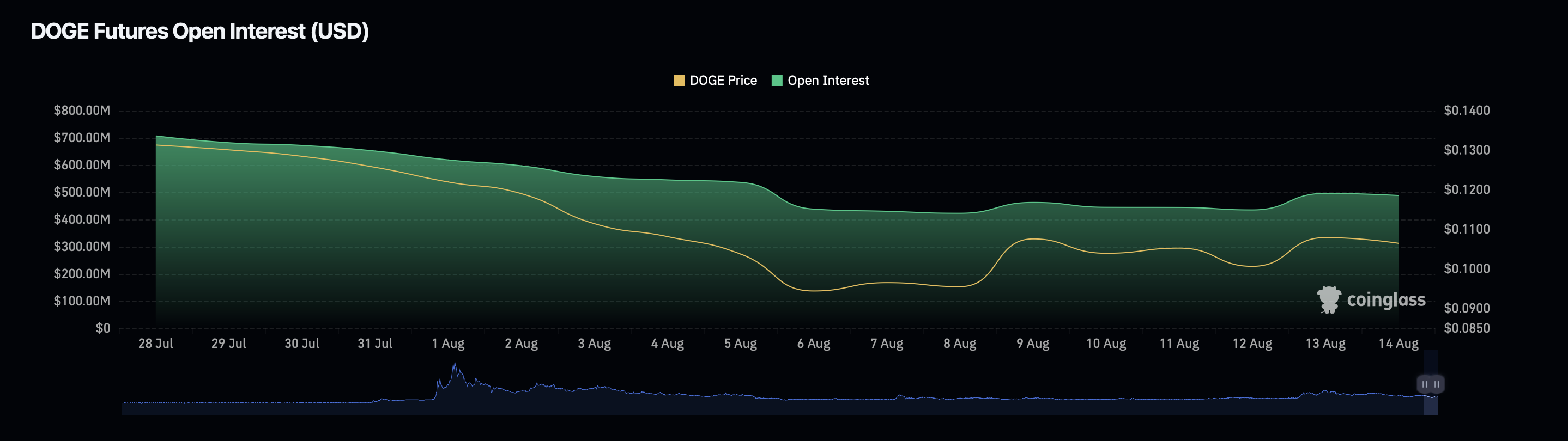Click the $0.1000 right price axis value
The width and height of the screenshot is (1568, 441).
[x=1467, y=268]
